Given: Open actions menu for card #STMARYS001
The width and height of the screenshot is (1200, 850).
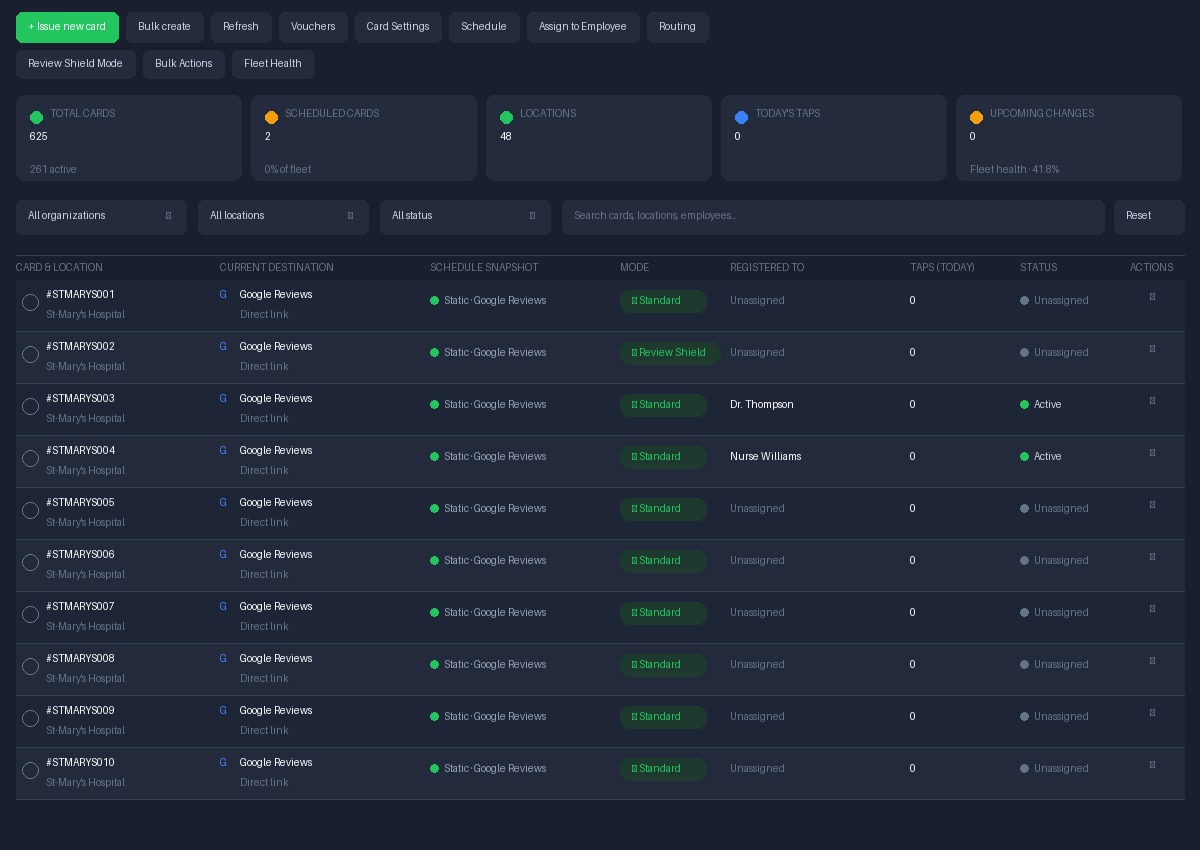Looking at the screenshot, I should pos(1152,297).
